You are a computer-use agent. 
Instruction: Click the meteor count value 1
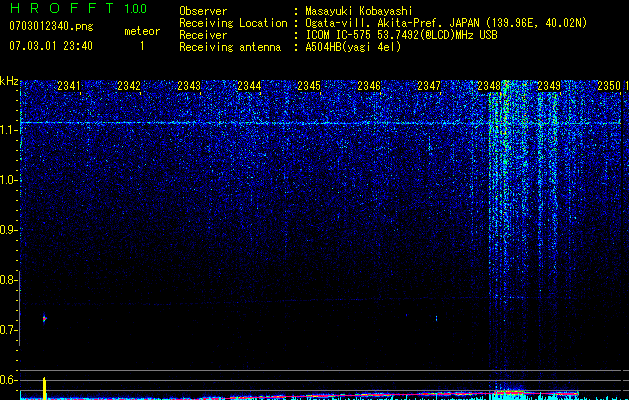[x=142, y=46]
